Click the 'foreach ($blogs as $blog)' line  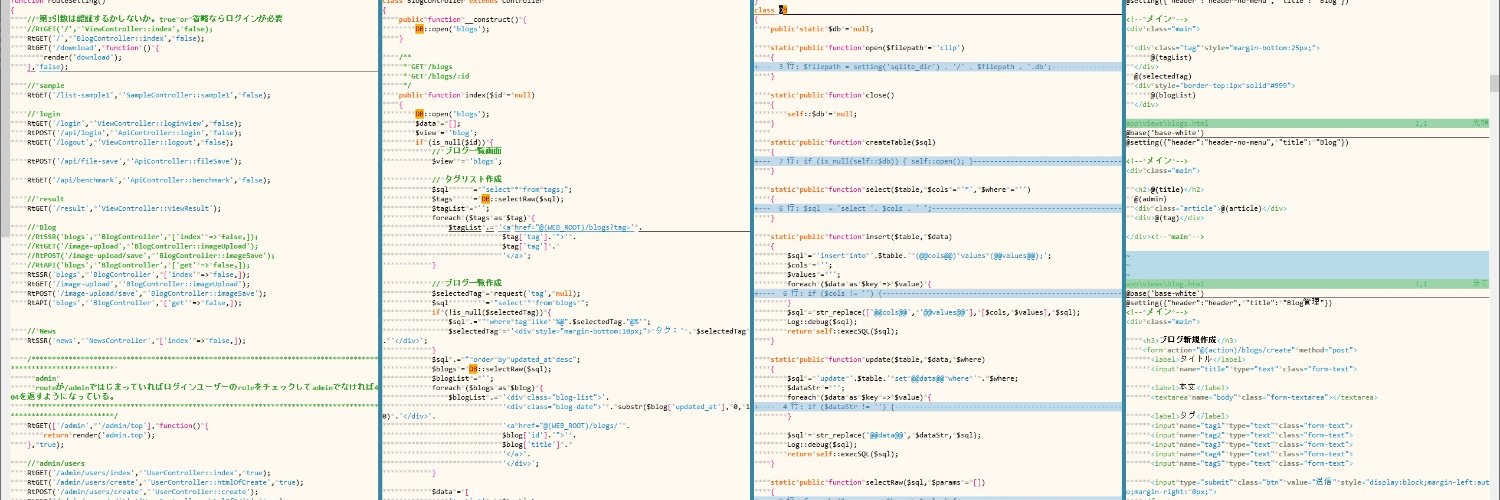pos(488,388)
